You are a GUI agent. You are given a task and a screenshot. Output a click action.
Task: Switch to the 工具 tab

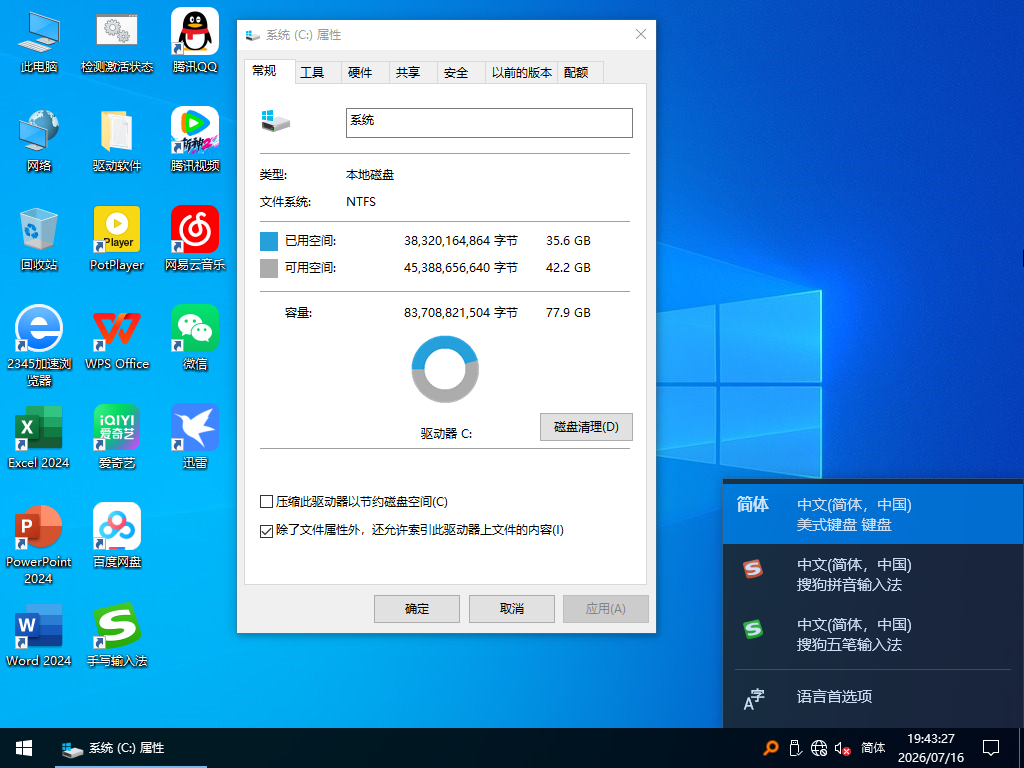point(312,72)
